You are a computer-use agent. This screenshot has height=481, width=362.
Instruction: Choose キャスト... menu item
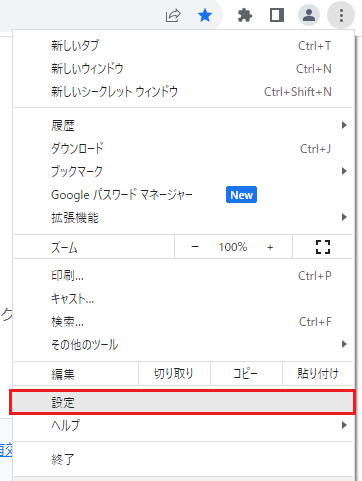tap(183, 299)
